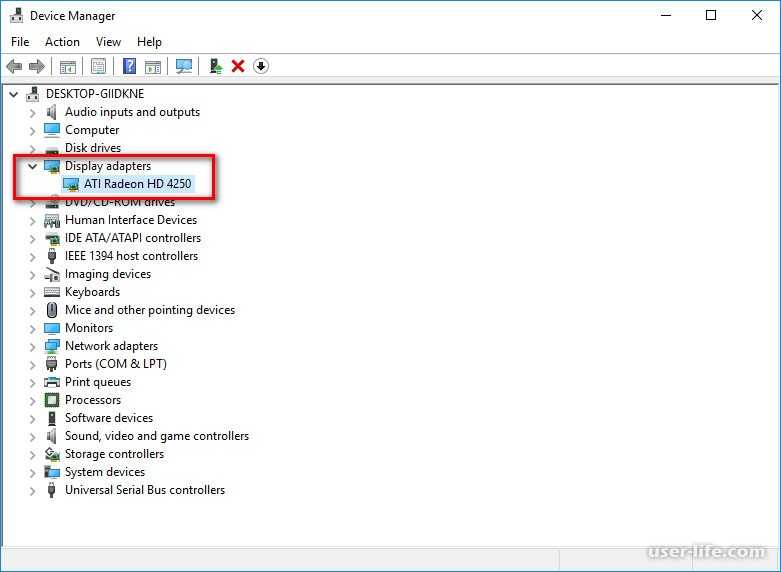Select the Network adapters label
Screen dimensions: 781x572
[x=111, y=346]
